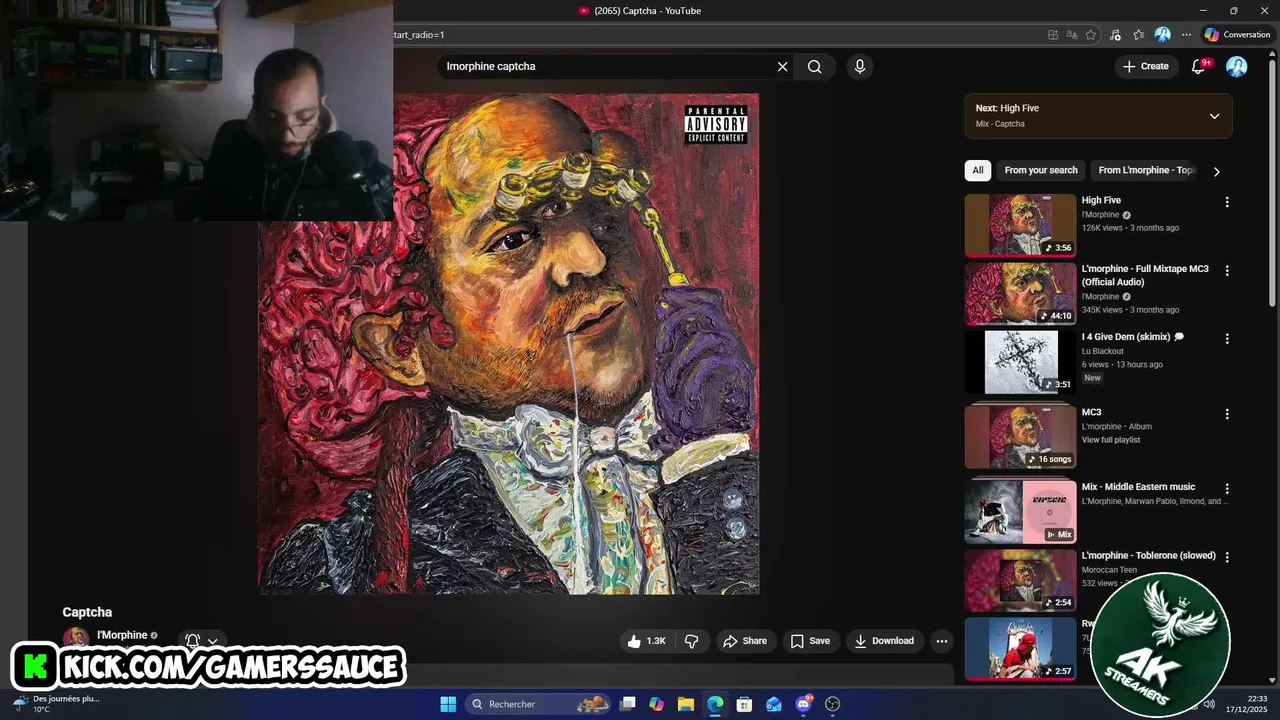The width and height of the screenshot is (1280, 720).
Task: Open High Five video thumbnail
Action: pos(1020,225)
